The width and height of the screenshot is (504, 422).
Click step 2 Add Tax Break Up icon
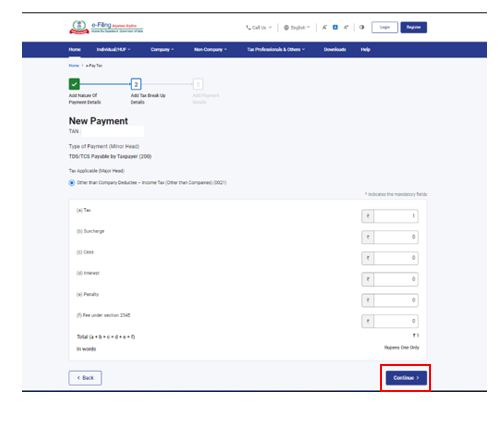pyautogui.click(x=136, y=84)
